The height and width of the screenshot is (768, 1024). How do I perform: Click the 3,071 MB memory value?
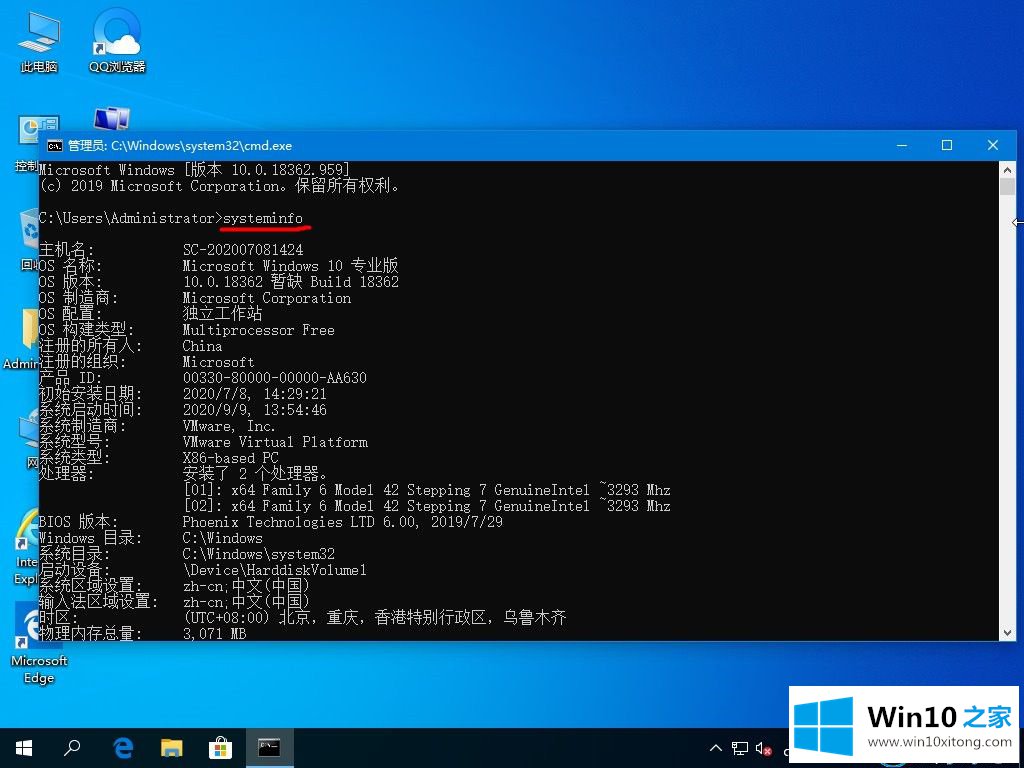215,633
